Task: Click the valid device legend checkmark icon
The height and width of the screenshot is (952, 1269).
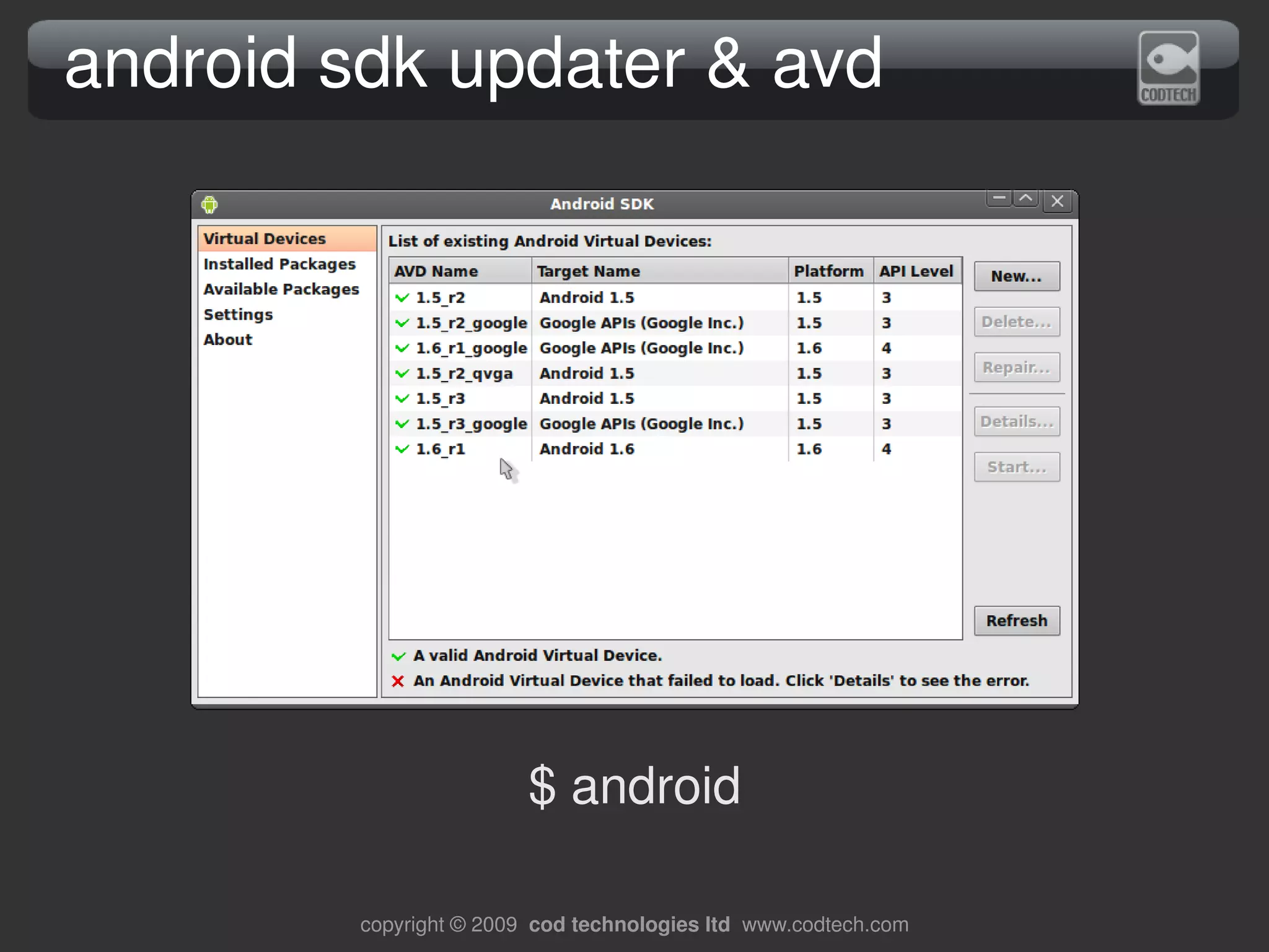Action: [x=398, y=656]
